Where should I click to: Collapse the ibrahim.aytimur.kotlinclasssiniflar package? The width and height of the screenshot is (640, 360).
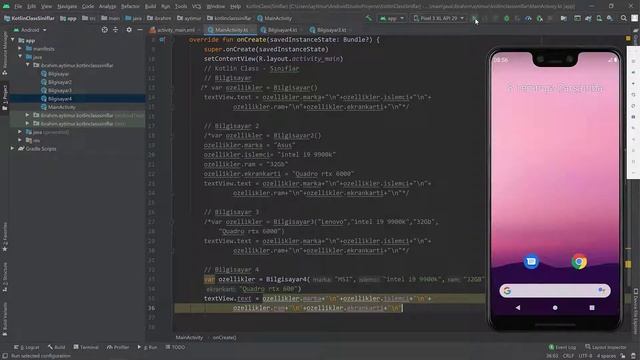pos(27,65)
